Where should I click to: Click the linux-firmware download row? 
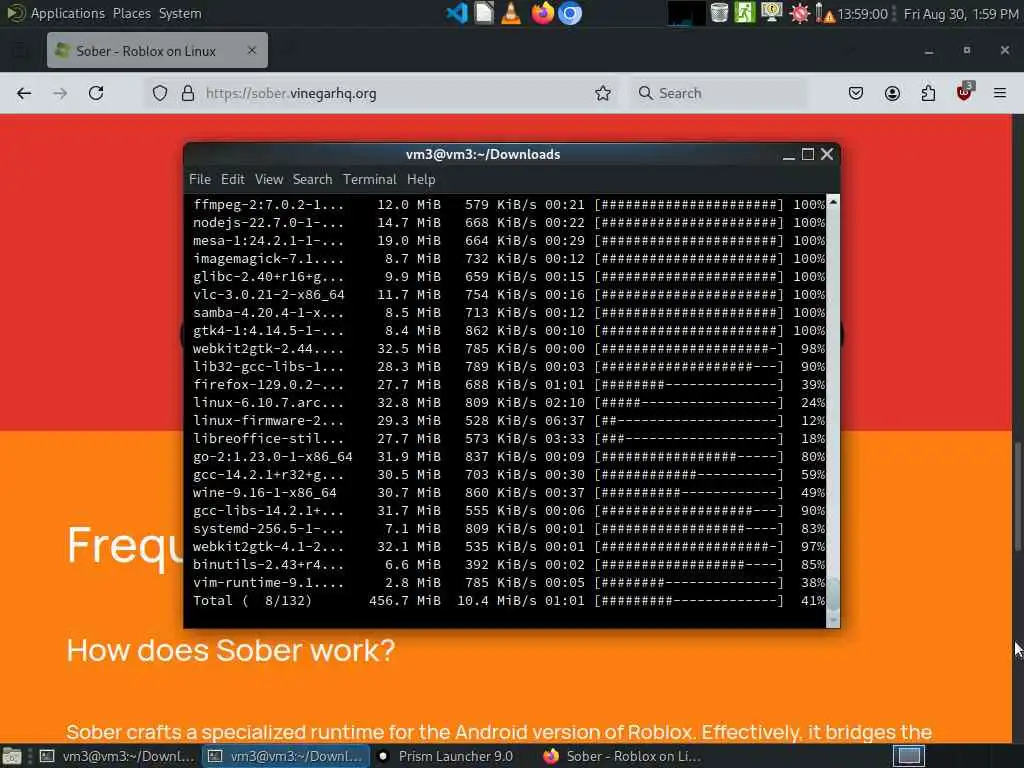(508, 421)
